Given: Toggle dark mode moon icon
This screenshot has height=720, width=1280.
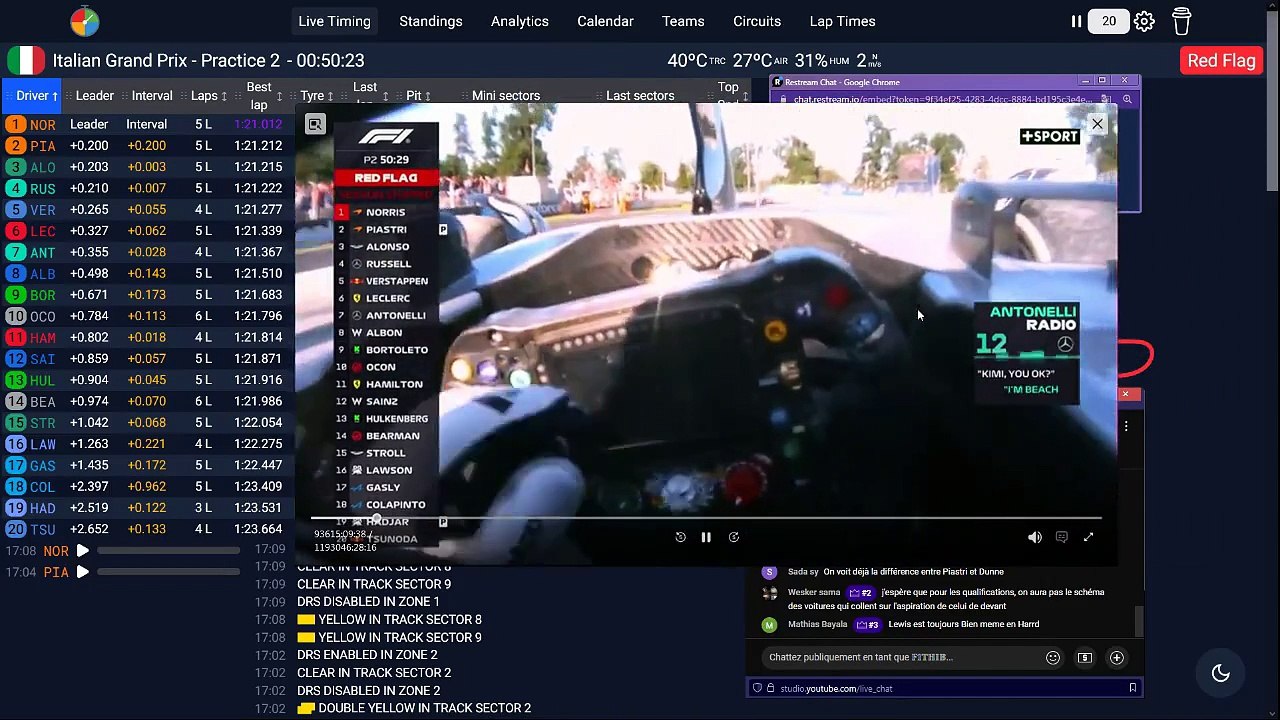Looking at the screenshot, I should pos(1220,673).
